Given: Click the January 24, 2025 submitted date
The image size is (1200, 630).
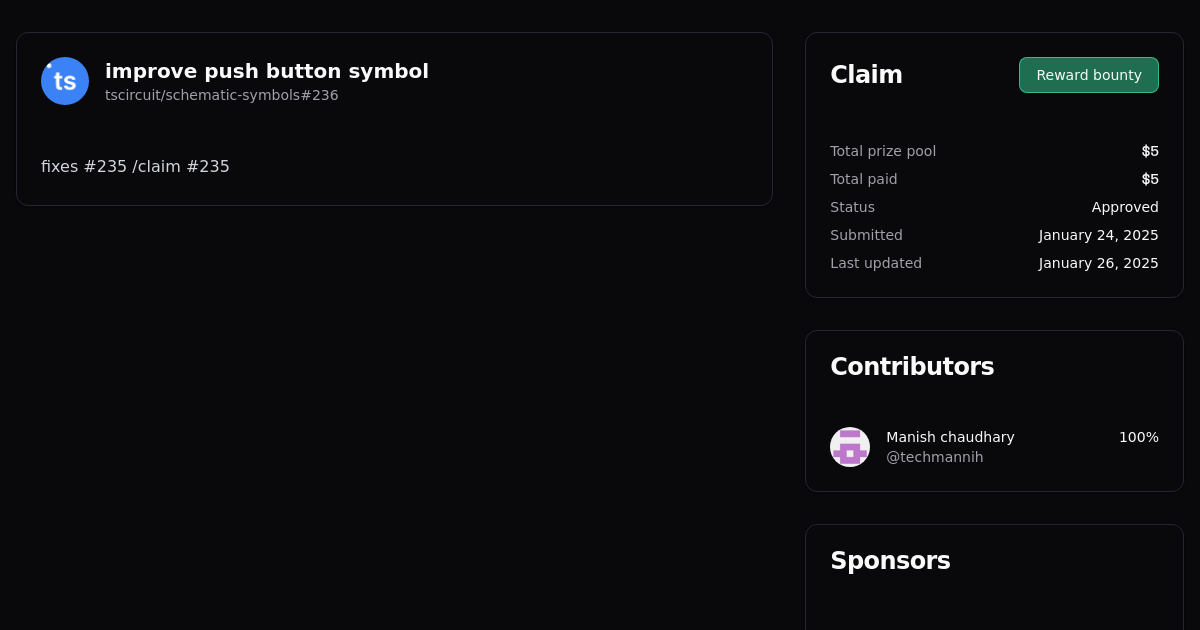Looking at the screenshot, I should (1098, 235).
